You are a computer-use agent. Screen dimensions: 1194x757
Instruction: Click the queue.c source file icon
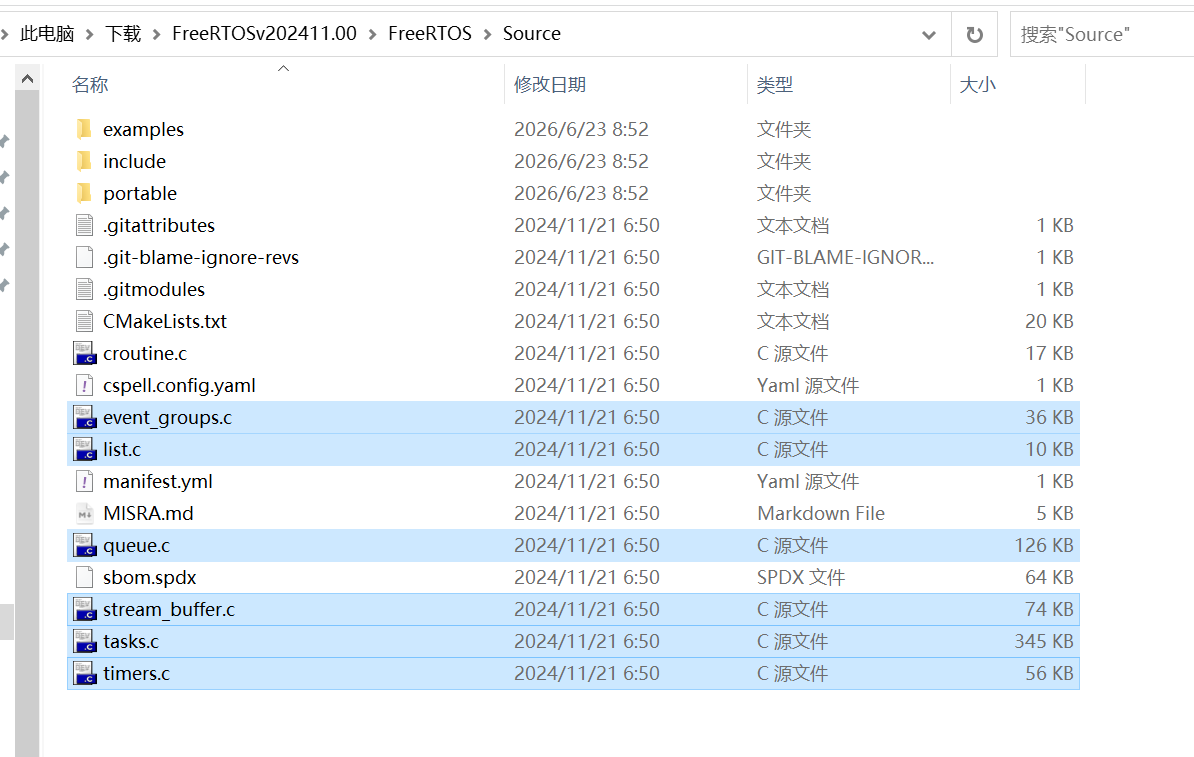point(85,545)
